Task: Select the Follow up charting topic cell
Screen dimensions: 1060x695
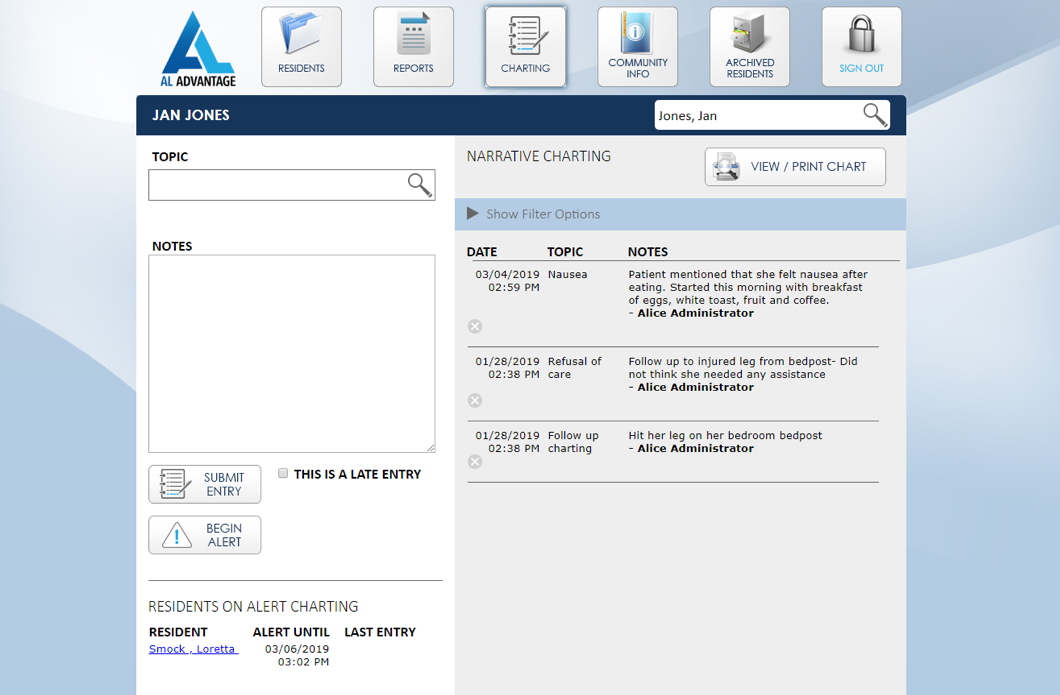Action: 573,441
